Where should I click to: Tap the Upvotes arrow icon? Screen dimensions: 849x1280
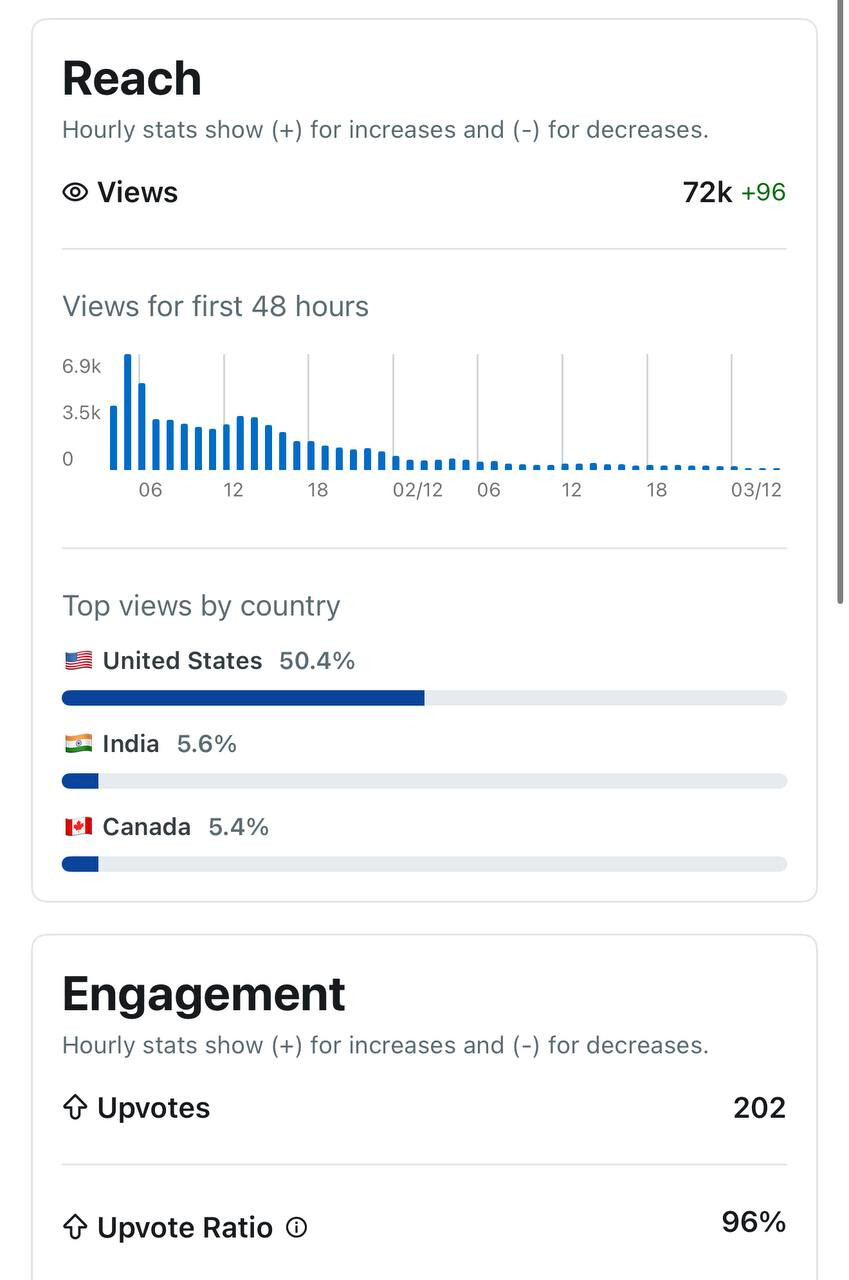pos(75,1108)
